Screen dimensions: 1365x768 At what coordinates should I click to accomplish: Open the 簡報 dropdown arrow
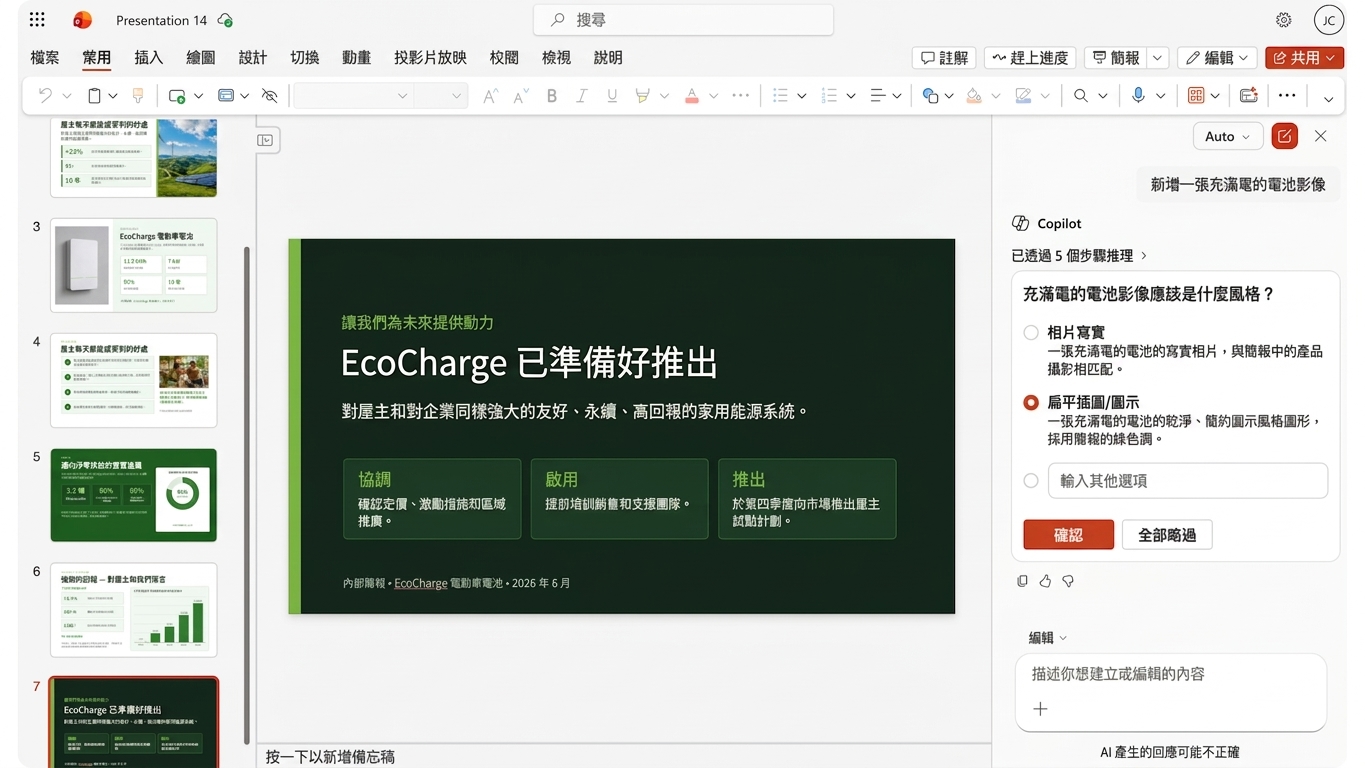(x=1158, y=58)
